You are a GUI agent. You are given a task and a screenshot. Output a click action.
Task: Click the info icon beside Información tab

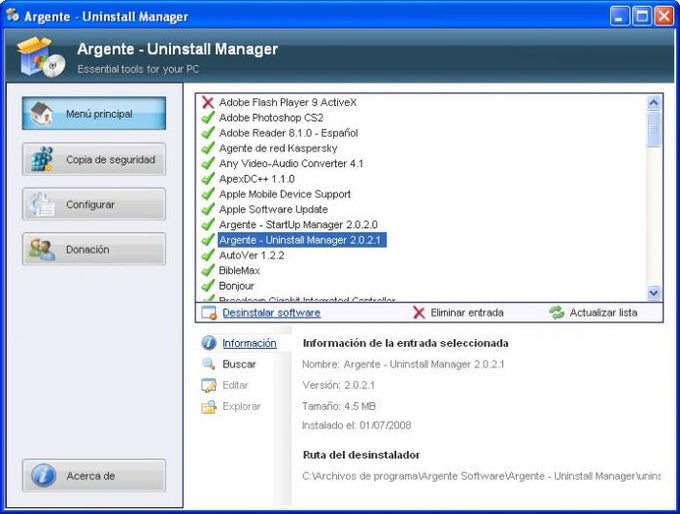209,343
